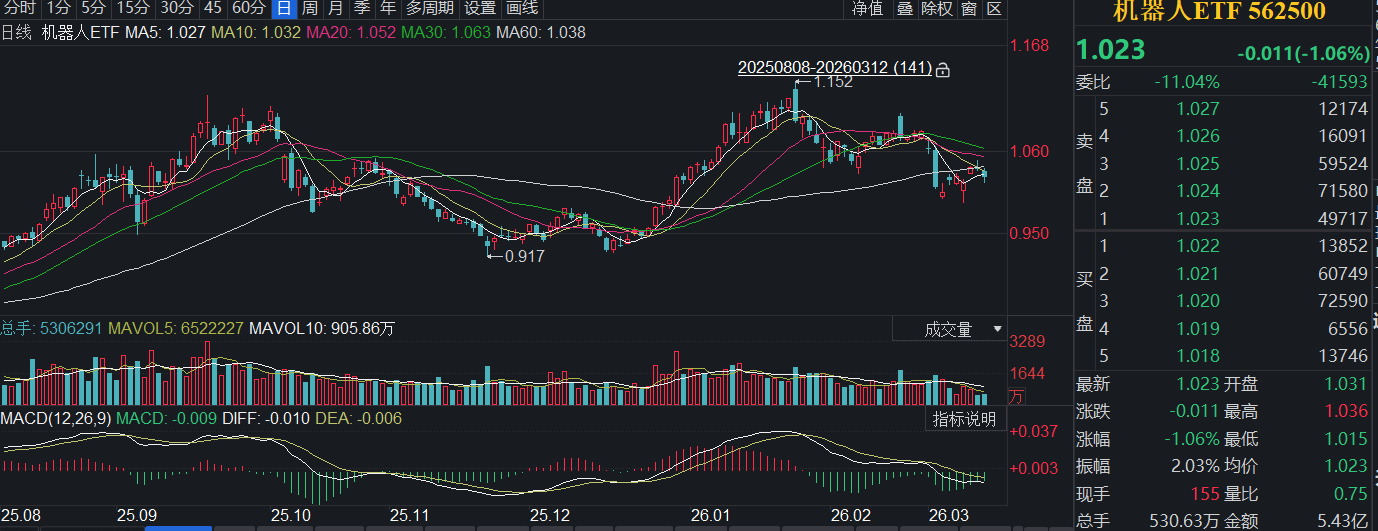This screenshot has width=1378, height=531.
Task: Expand the 多周期 multi-period view
Action: 429,9
